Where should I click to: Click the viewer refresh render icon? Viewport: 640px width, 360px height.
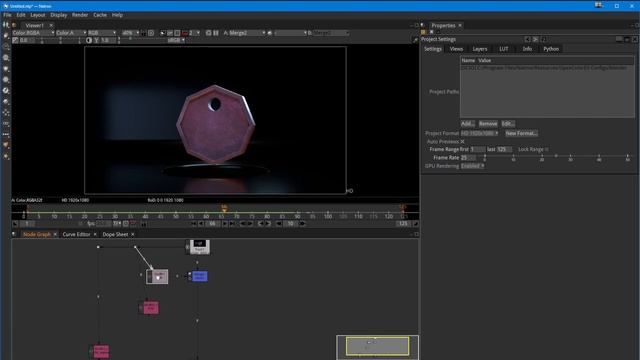coord(209,33)
